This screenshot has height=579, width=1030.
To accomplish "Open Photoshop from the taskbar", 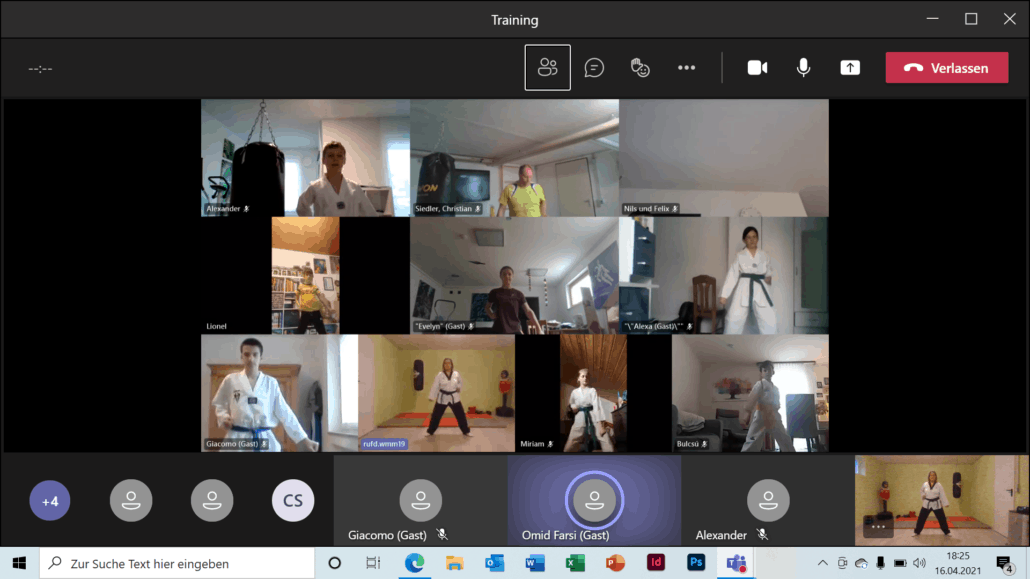I will pos(696,563).
